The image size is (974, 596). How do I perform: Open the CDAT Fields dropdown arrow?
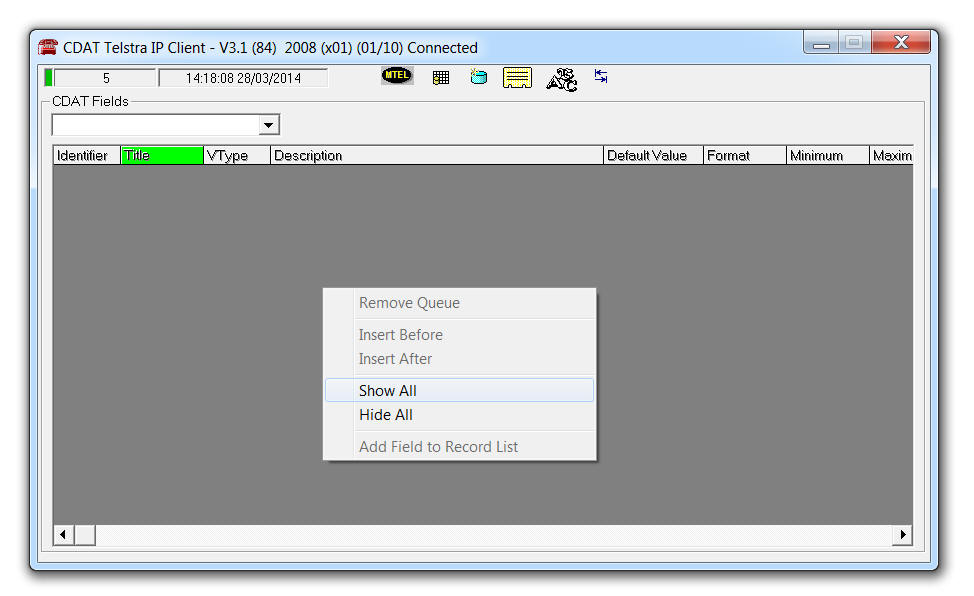(x=268, y=125)
